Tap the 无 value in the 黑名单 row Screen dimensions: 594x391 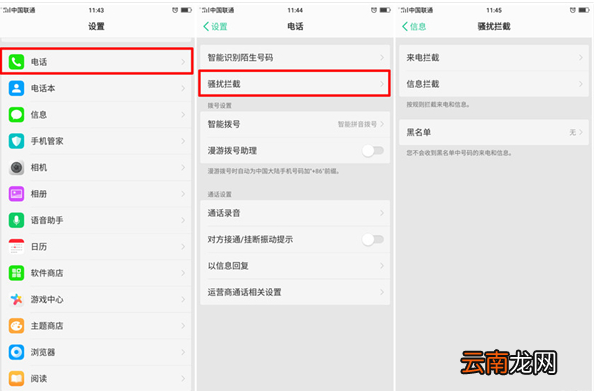coord(572,132)
